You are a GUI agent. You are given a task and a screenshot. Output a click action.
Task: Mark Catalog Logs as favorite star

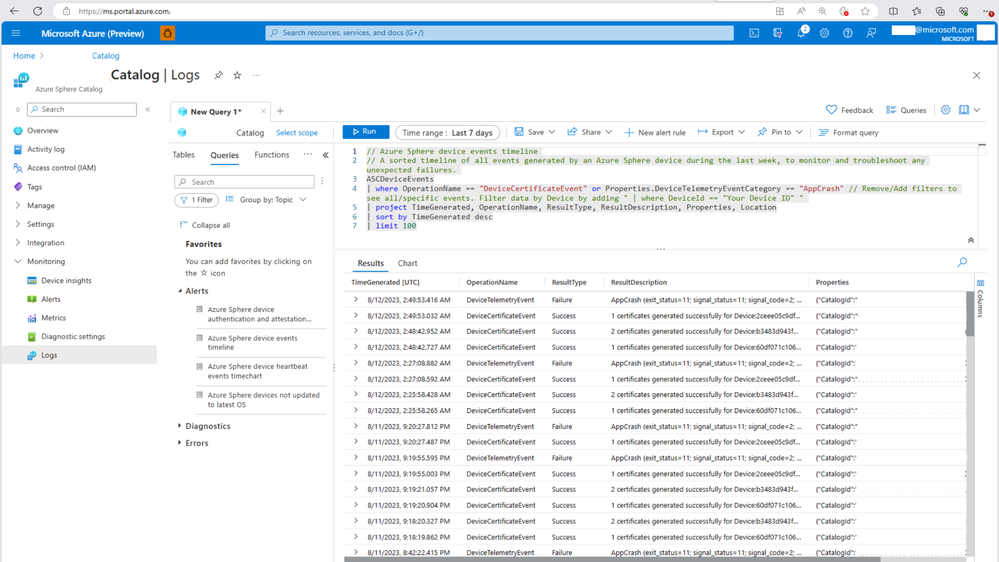pyautogui.click(x=237, y=75)
